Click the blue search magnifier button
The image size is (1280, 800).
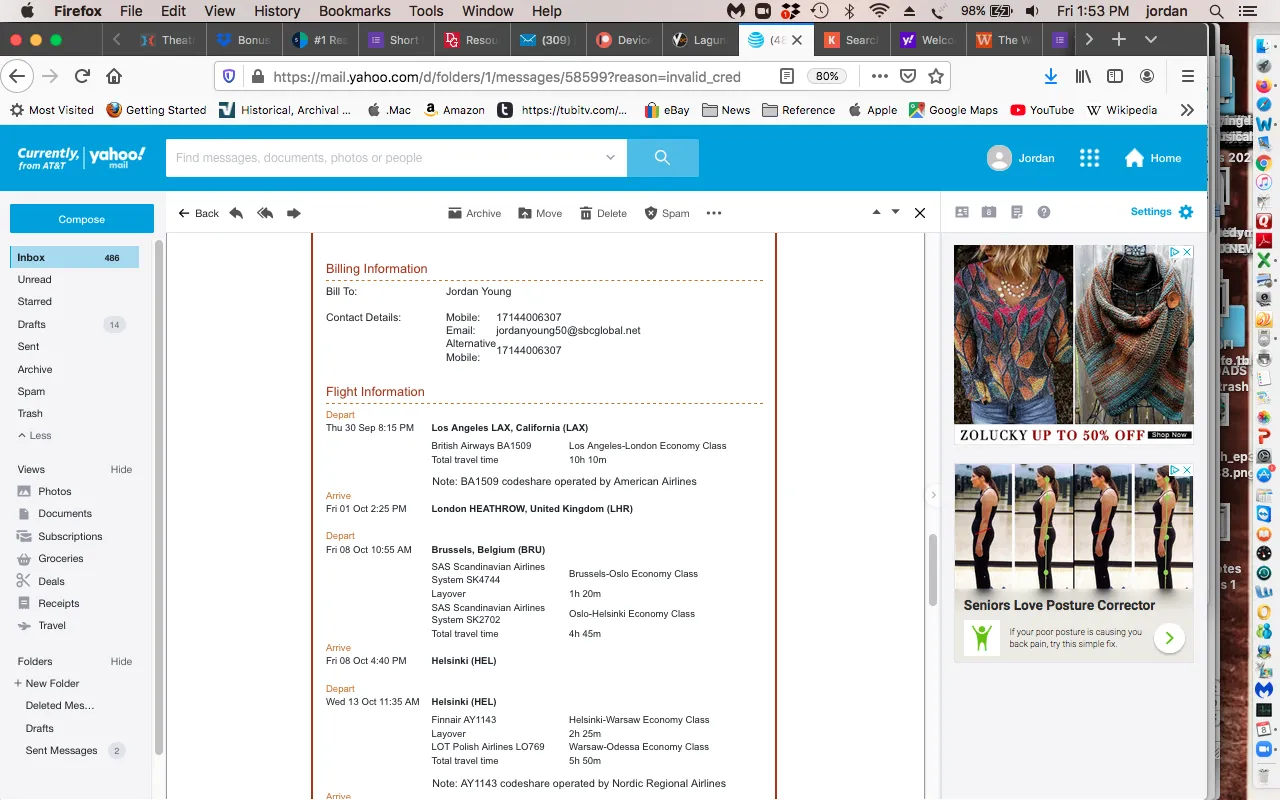[x=662, y=158]
